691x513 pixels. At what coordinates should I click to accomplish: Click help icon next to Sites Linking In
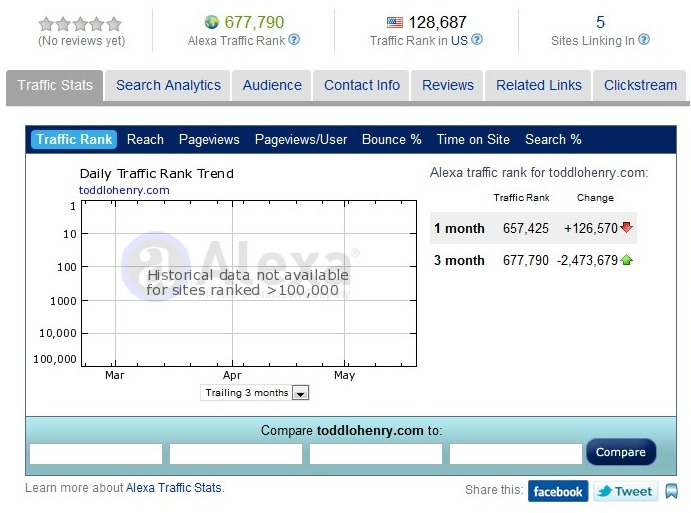tap(644, 40)
